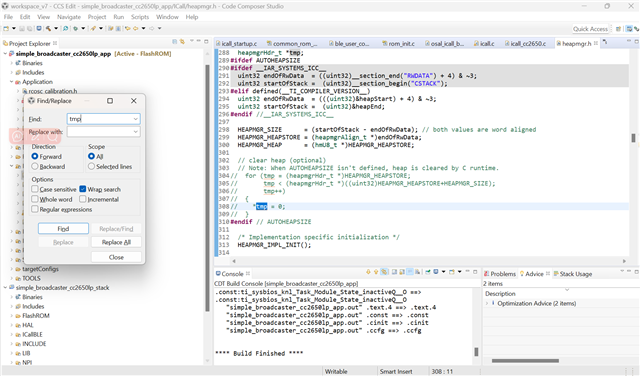This screenshot has height=376, width=640.
Task: Switch to the Problems tab
Action: (x=500, y=274)
